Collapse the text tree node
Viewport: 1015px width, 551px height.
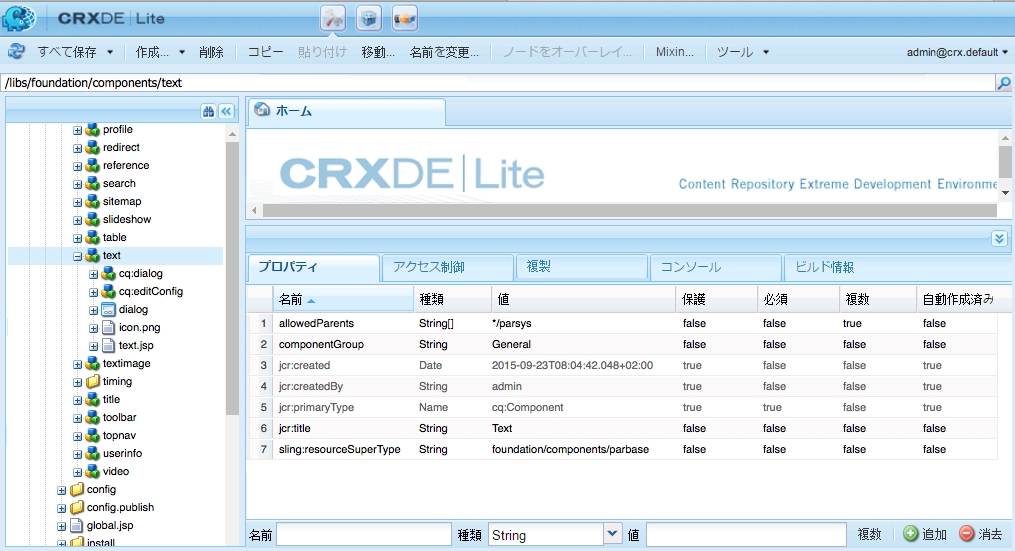tap(77, 256)
